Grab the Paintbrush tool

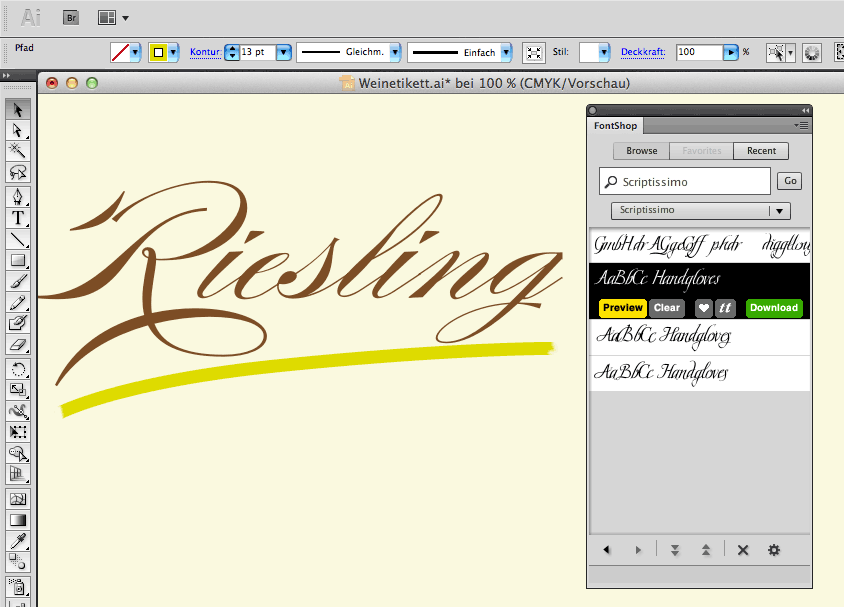(x=17, y=281)
